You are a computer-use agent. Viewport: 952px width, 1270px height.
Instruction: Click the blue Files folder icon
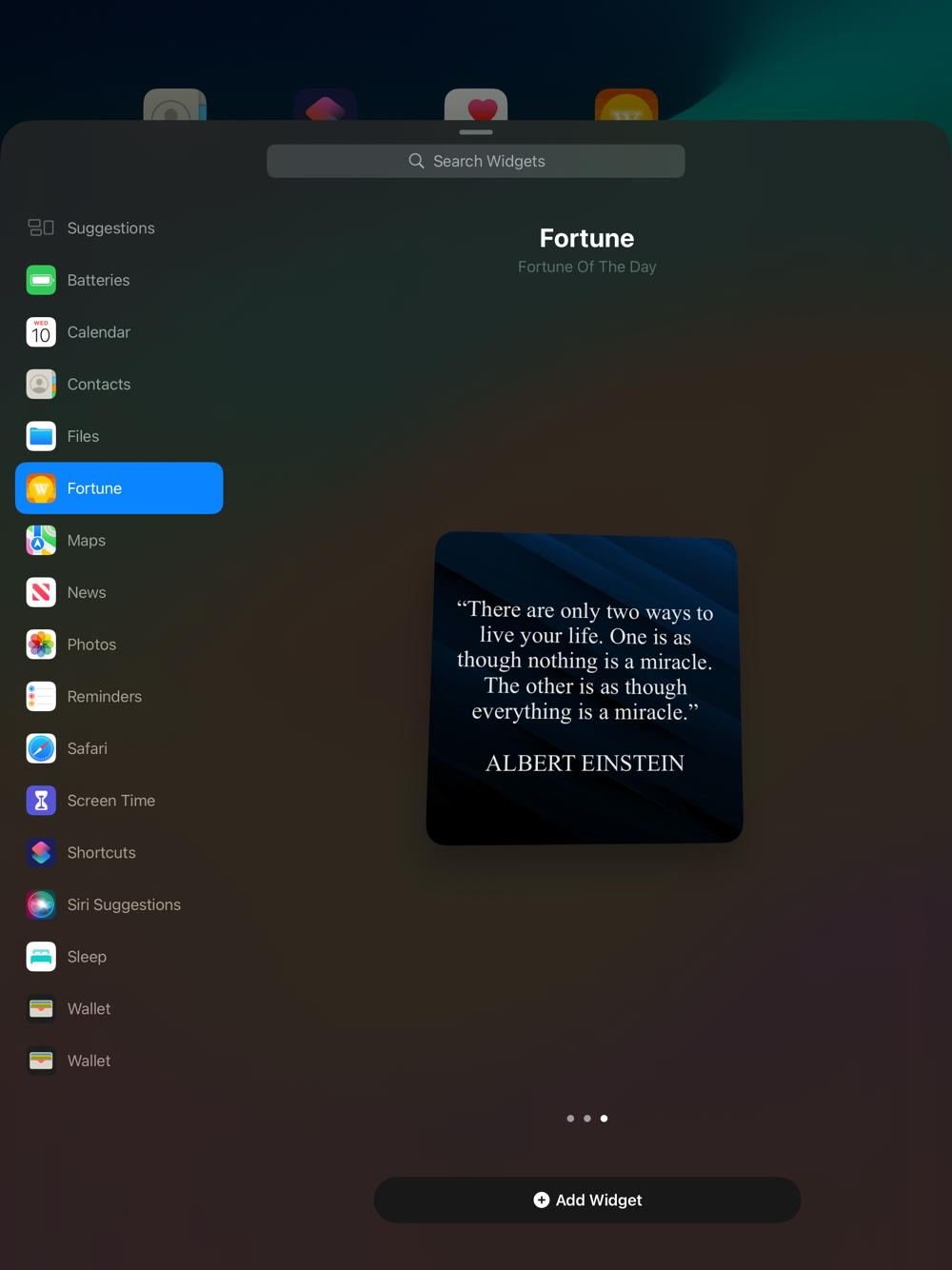tap(41, 436)
